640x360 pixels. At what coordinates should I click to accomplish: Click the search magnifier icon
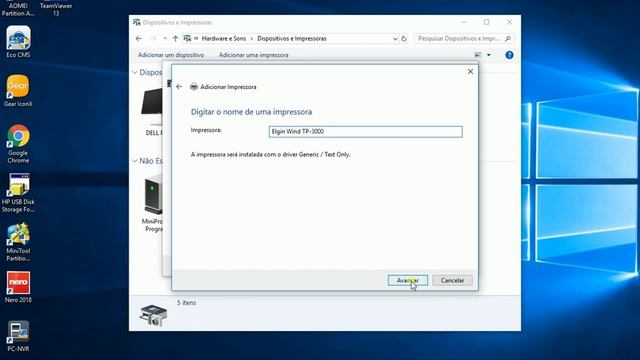tap(508, 38)
